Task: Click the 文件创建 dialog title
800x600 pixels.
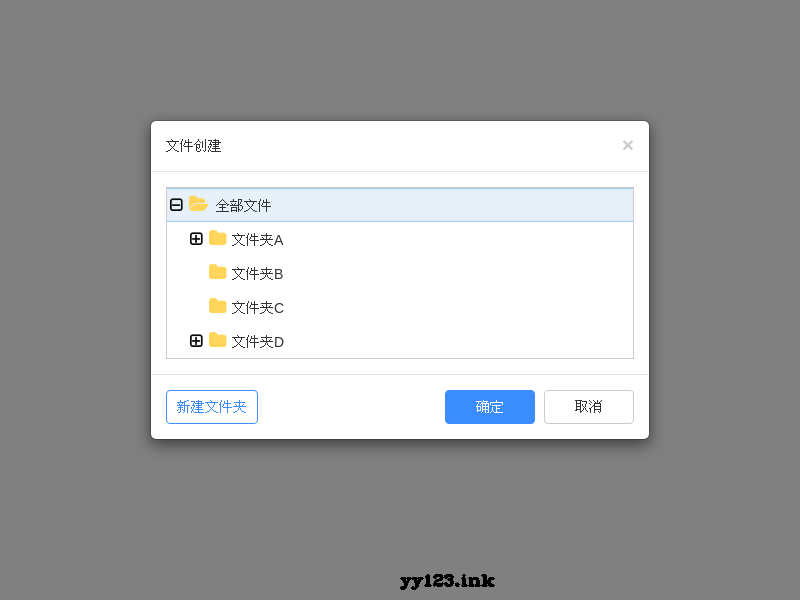Action: coord(193,145)
